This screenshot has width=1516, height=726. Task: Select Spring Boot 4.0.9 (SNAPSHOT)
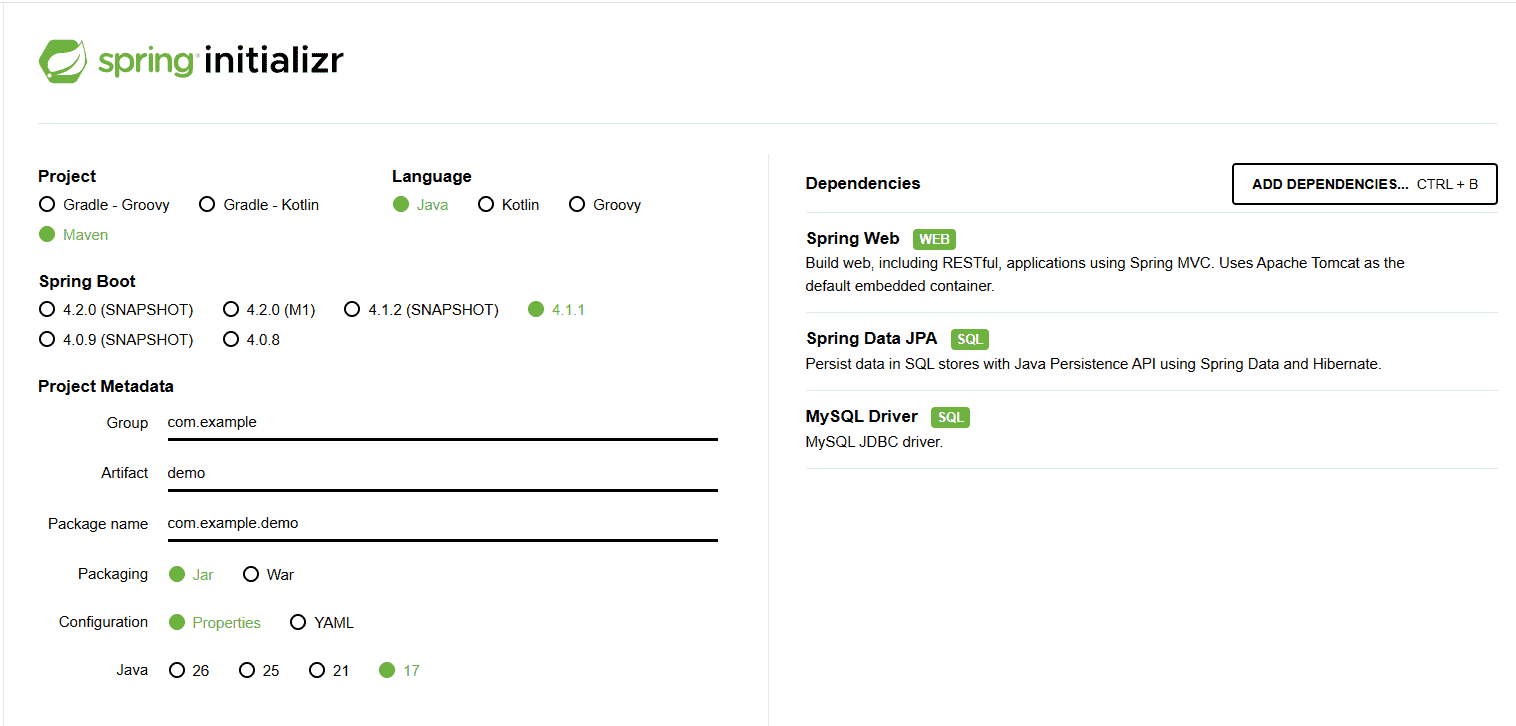(x=116, y=340)
